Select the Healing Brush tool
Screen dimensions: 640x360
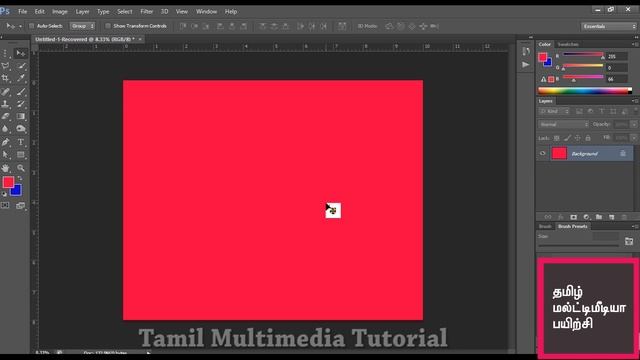6,92
